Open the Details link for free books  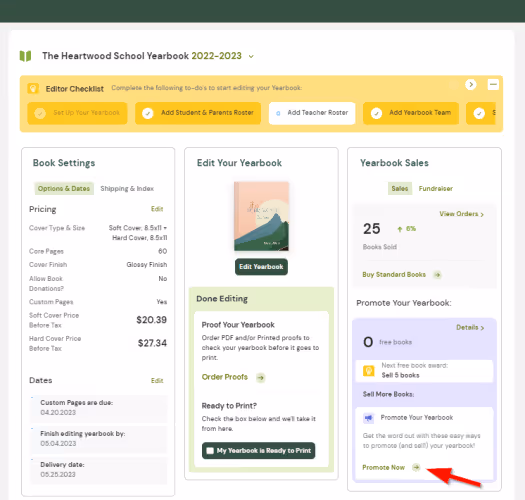[470, 328]
